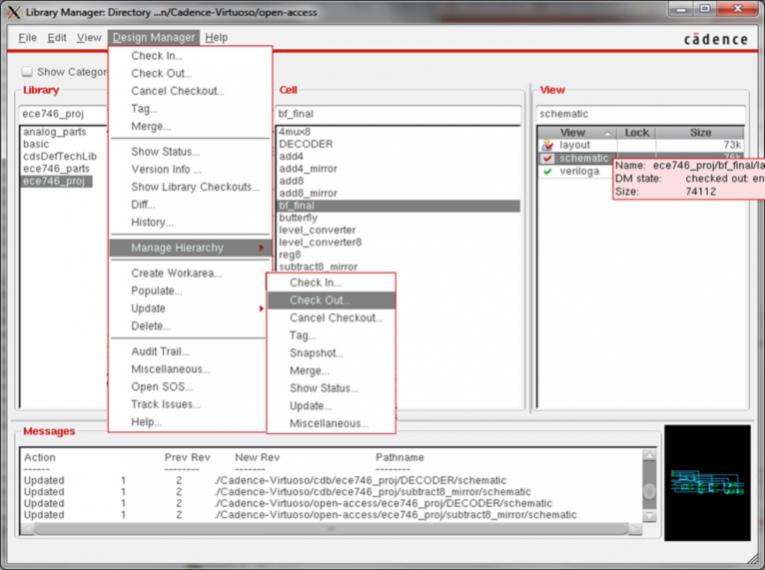Choose Miscellaneous in hierarchy submenu
Viewport: 765px width, 570px height.
click(329, 424)
